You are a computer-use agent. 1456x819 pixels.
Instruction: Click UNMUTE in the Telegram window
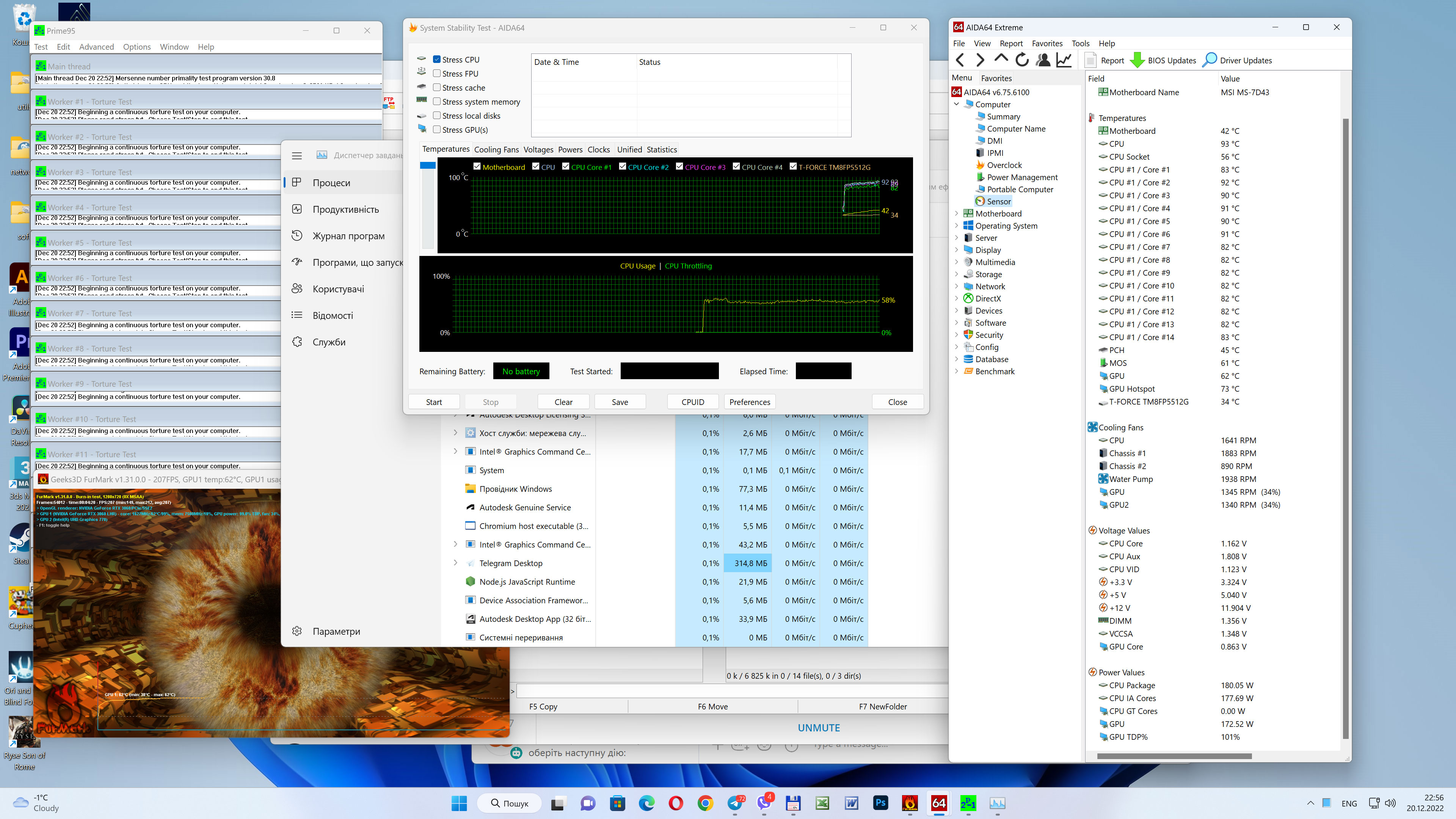(819, 728)
